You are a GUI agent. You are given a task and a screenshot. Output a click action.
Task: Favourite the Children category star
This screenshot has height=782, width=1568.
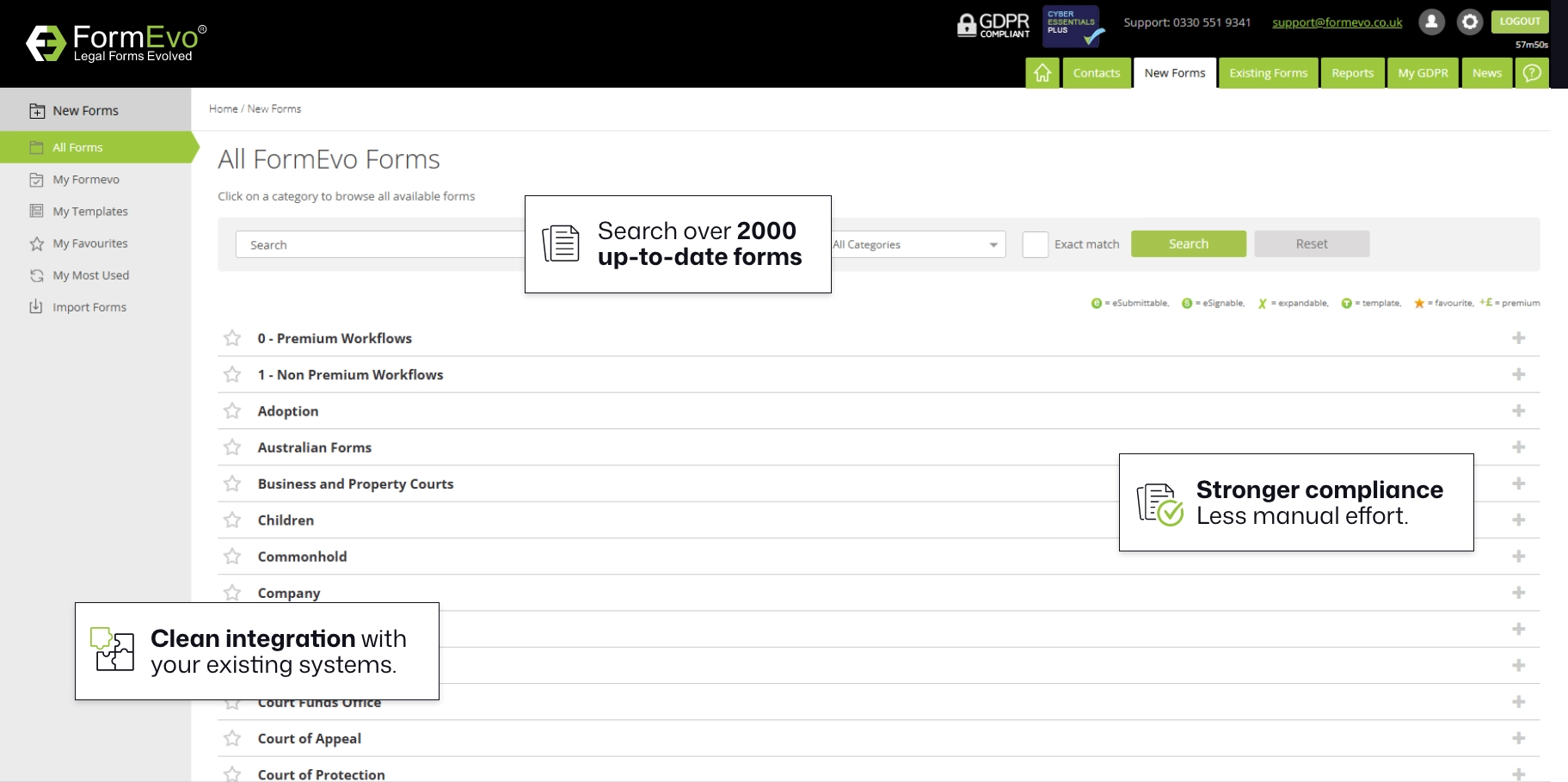click(231, 520)
